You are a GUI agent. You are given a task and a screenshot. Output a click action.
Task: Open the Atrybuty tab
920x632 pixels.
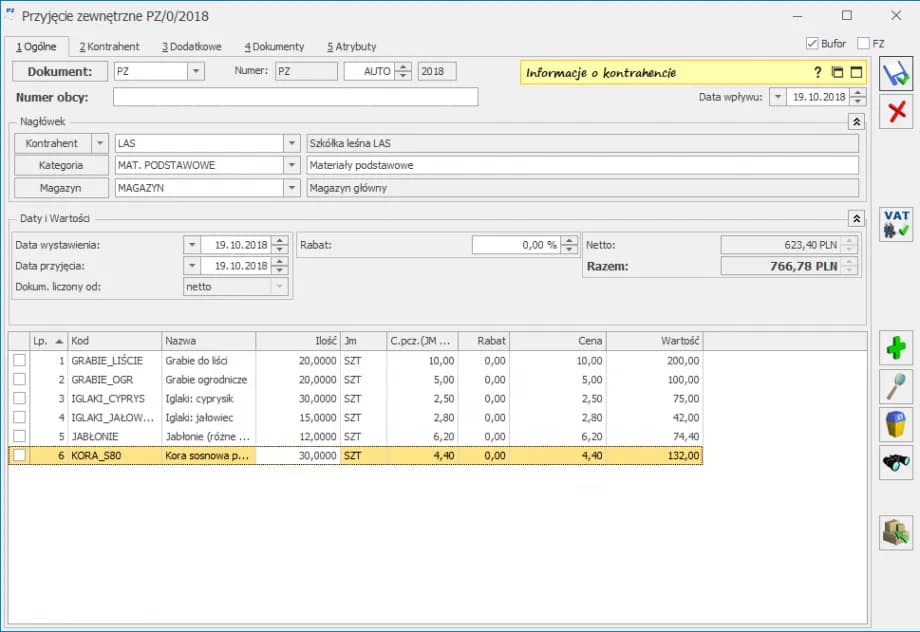point(351,46)
